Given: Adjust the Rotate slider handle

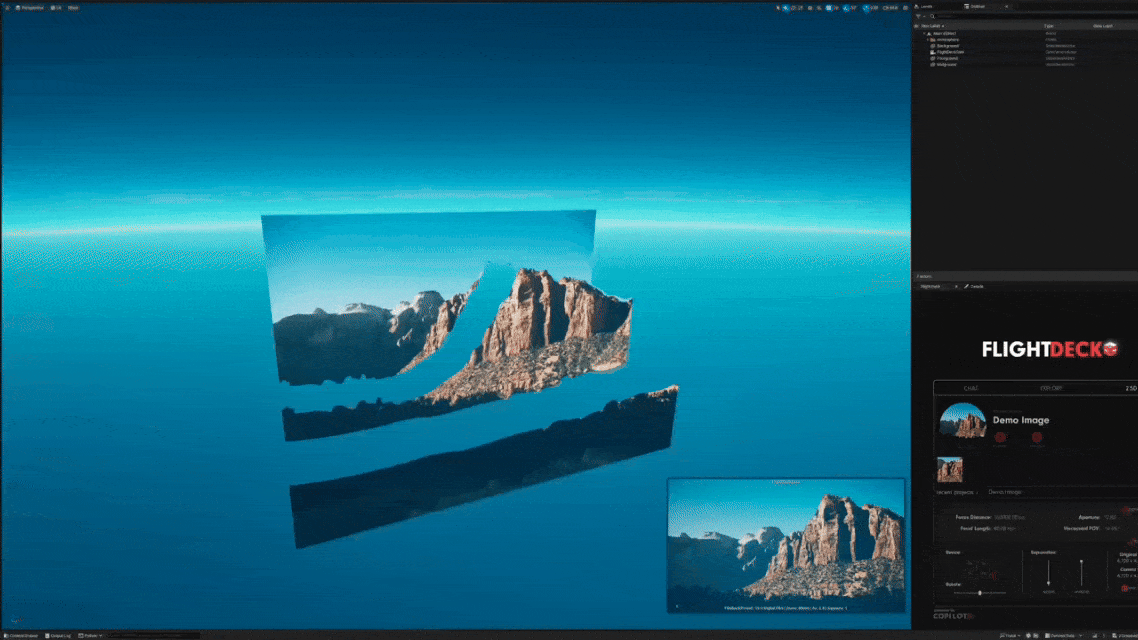Looking at the screenshot, I should point(980,593).
